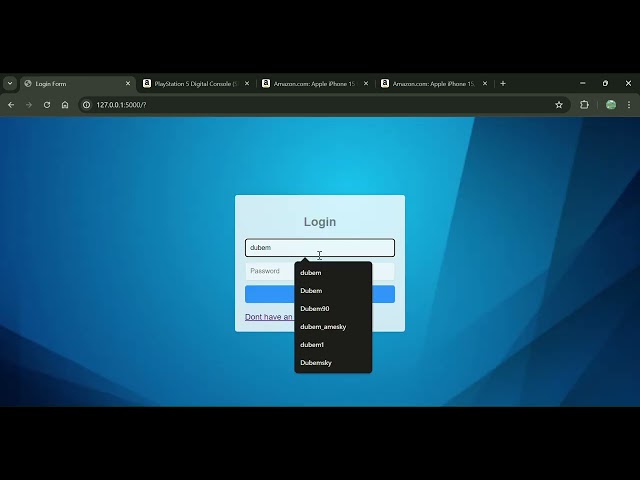Viewport: 640px width, 480px height.
Task: Click the Password input field
Action: (x=269, y=271)
